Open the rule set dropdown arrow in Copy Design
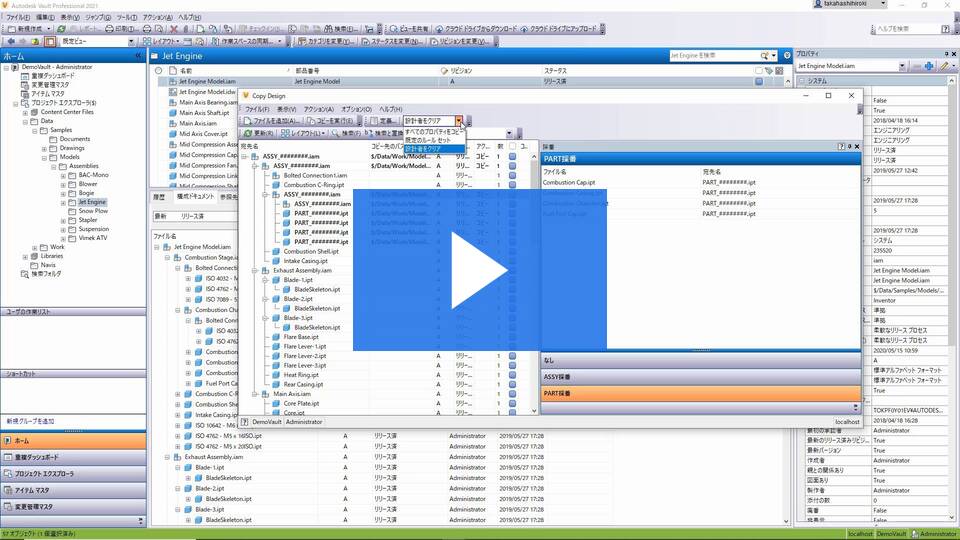Viewport: 960px width, 540px height. 459,121
